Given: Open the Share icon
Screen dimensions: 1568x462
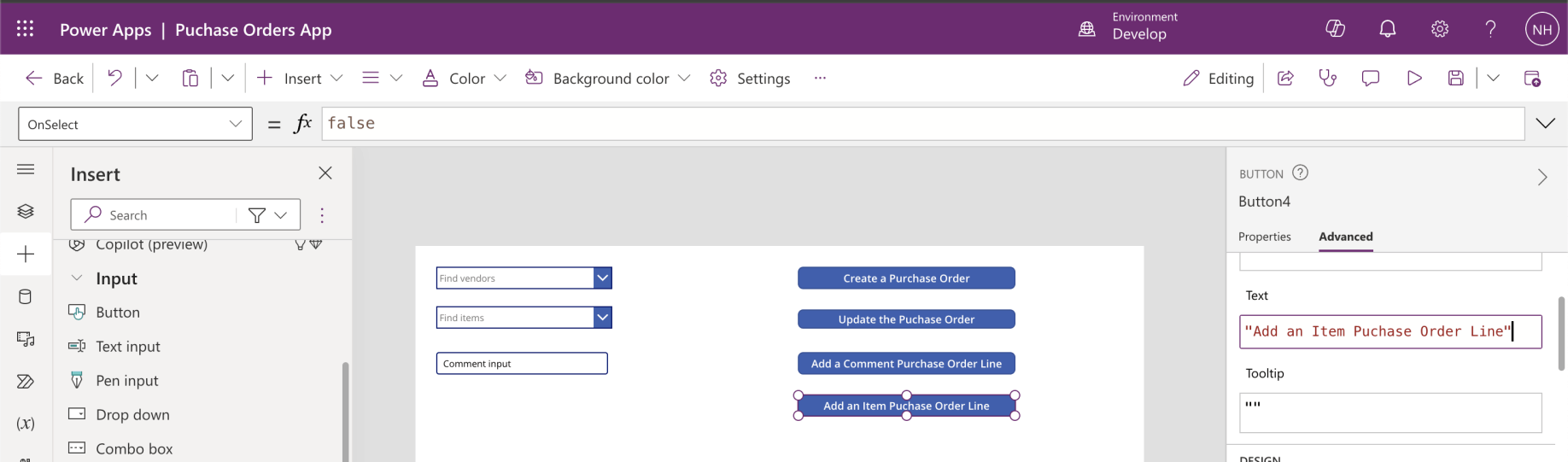Looking at the screenshot, I should tap(1285, 78).
